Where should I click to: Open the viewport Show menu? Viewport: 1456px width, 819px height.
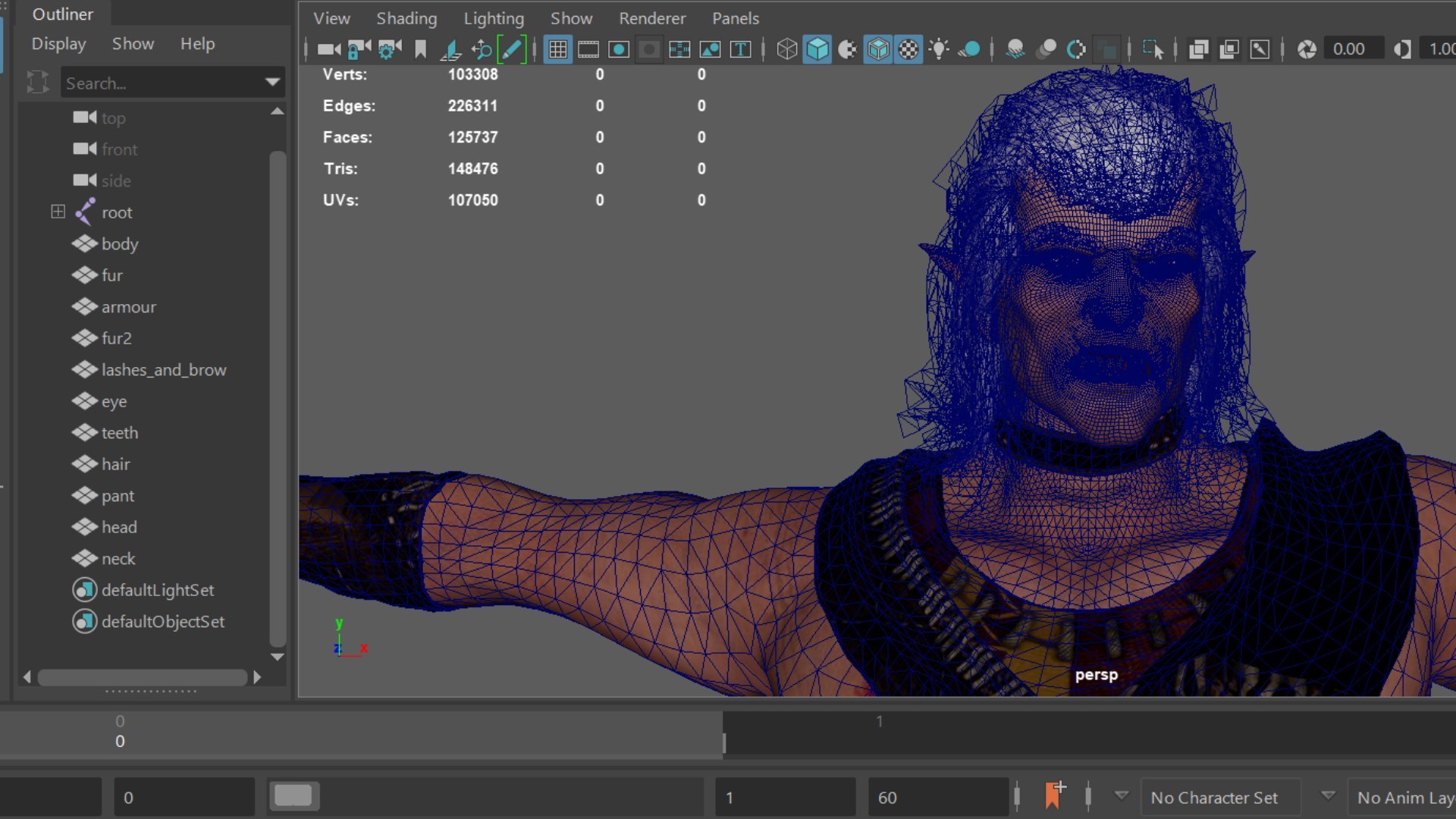pos(571,18)
